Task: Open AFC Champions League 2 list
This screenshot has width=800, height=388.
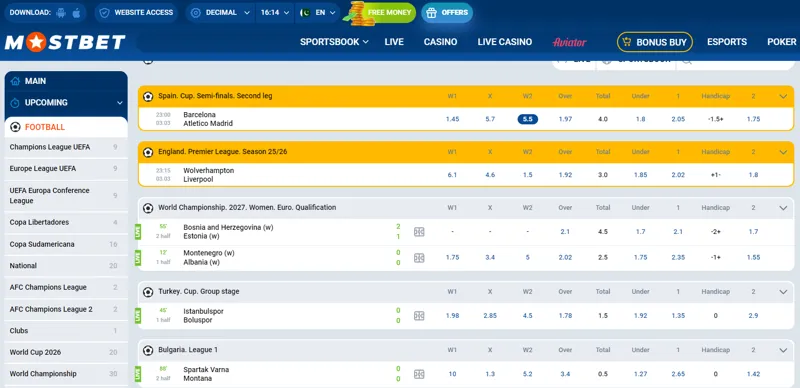Action: coord(66,309)
